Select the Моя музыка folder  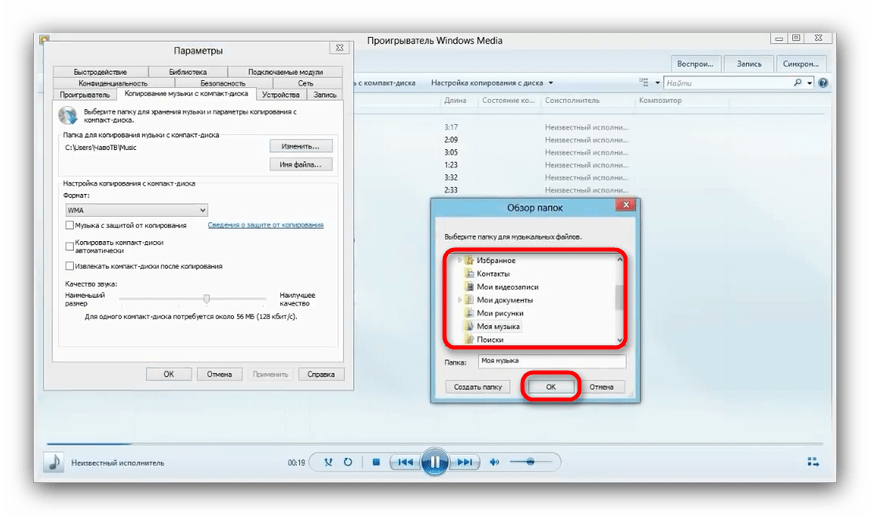coord(492,326)
